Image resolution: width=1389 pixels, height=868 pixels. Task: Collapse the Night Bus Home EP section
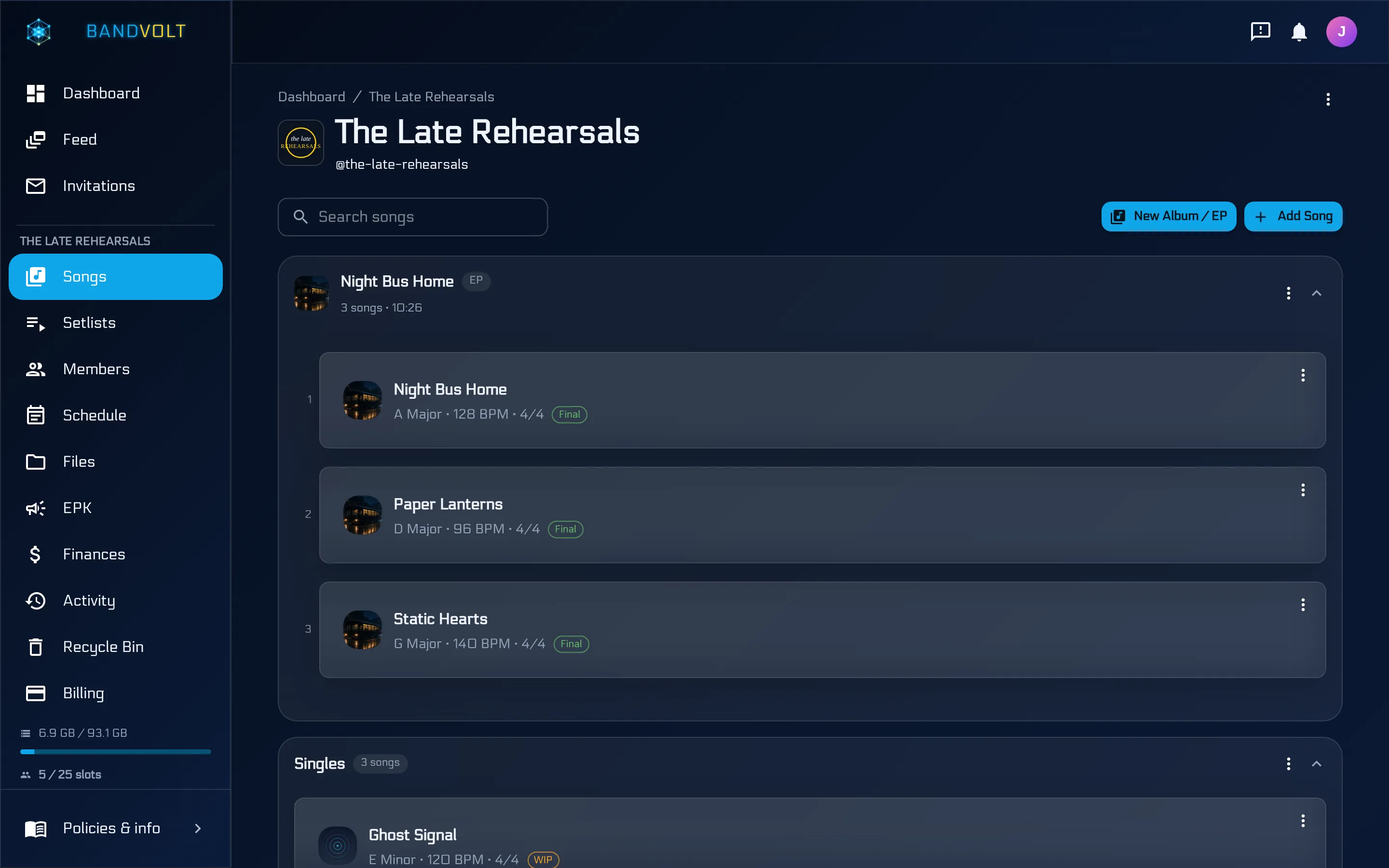(1317, 293)
